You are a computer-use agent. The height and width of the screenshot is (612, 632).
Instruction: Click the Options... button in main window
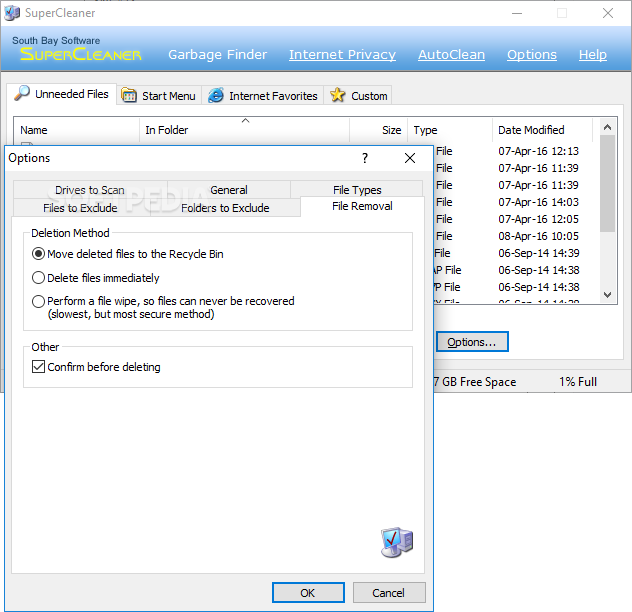coord(472,342)
